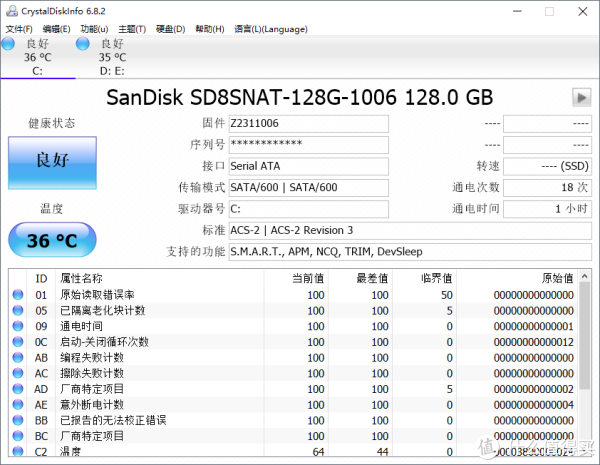Click the Serial ATA interface field
600x465 pixels.
click(x=308, y=166)
